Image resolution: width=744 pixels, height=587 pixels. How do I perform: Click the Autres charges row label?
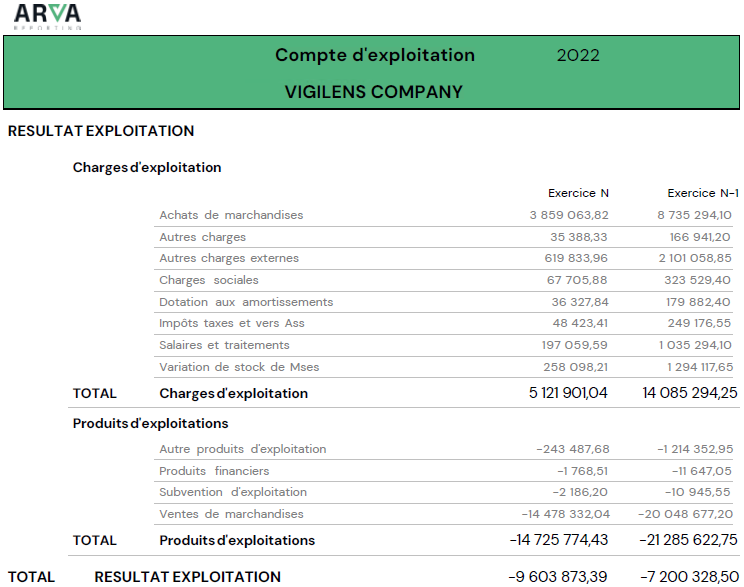coord(203,237)
